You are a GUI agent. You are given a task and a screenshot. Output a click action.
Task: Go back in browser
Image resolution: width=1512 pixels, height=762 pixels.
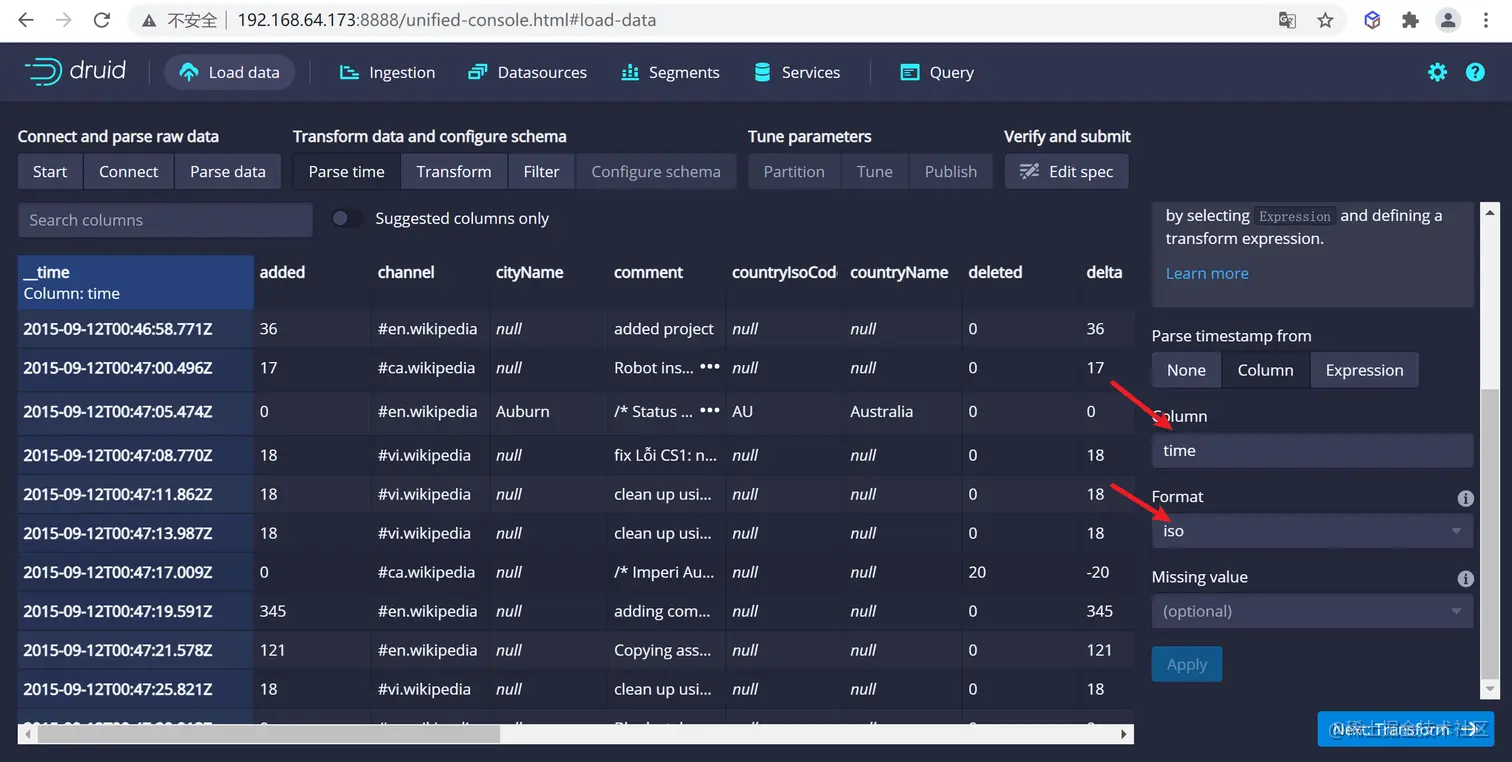coord(26,20)
